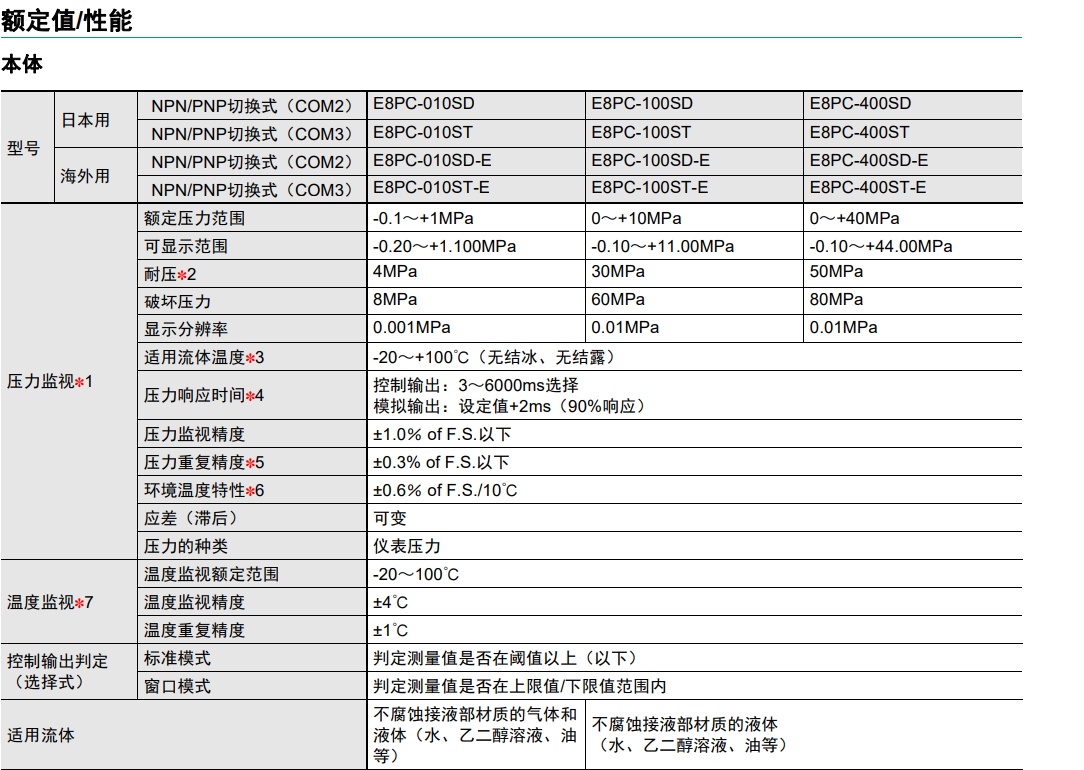Image resolution: width=1084 pixels, height=770 pixels.
Task: Click the value 0~+10MPa
Action: pos(636,218)
